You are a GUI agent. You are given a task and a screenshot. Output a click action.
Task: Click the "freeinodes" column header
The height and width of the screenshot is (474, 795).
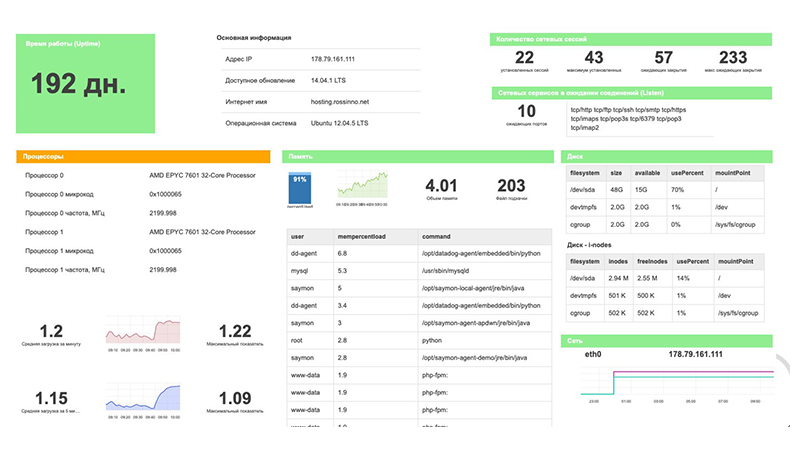(652, 261)
